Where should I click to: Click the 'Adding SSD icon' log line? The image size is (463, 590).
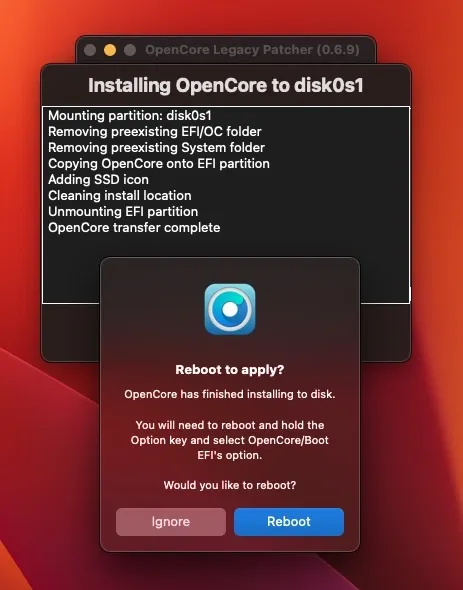[x=98, y=179]
